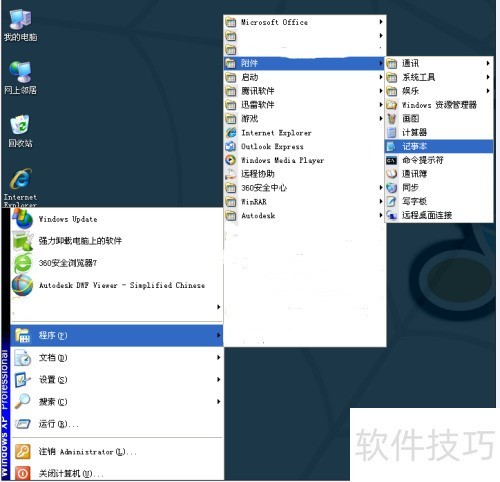The height and width of the screenshot is (482, 500).
Task: Expand the 游戏 submenu arrow
Action: (381, 118)
